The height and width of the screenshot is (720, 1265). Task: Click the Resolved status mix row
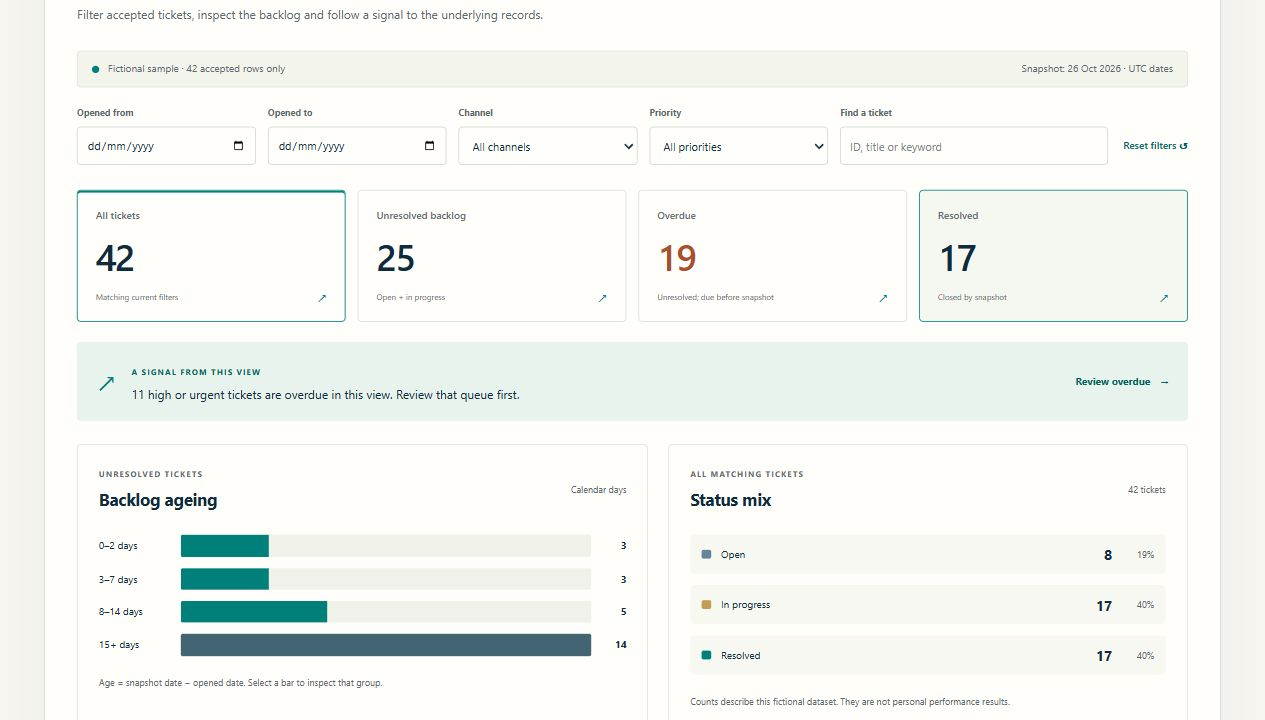(x=928, y=656)
